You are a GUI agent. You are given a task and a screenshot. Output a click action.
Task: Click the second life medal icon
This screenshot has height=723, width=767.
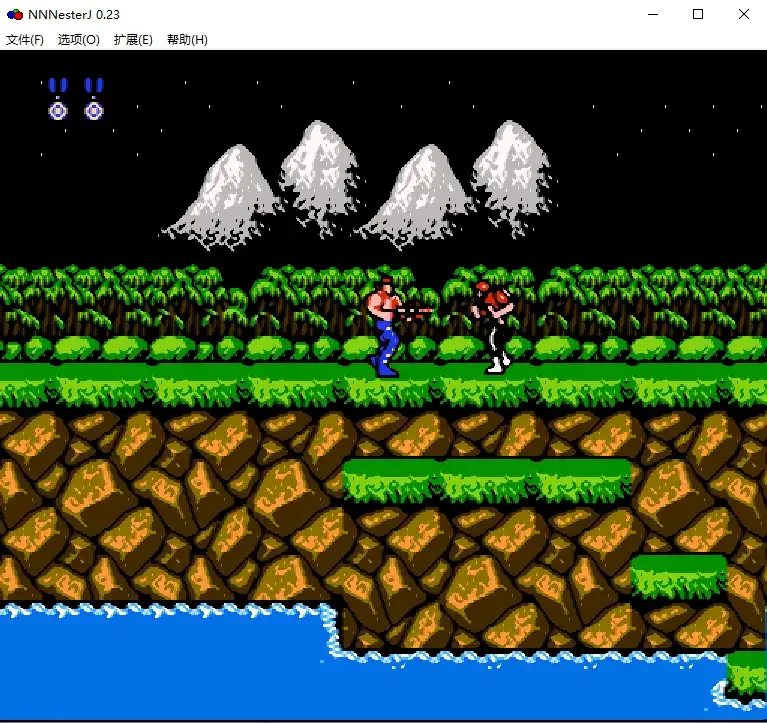[94, 99]
